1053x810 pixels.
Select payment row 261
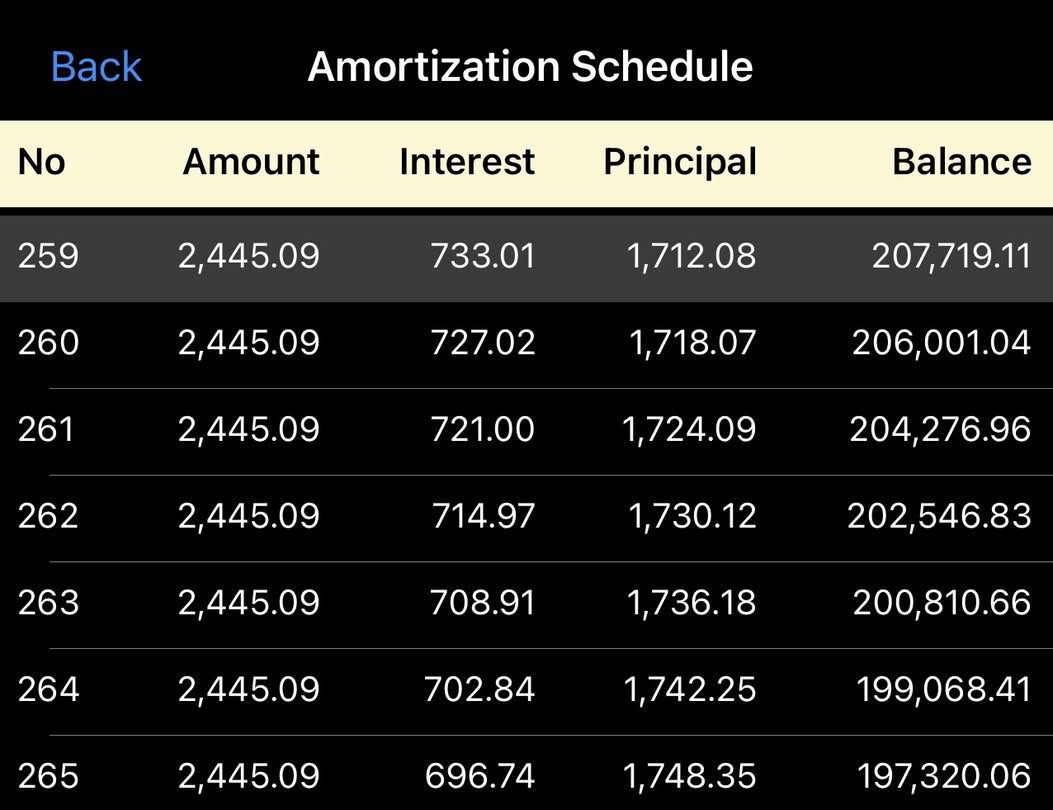tap(526, 428)
